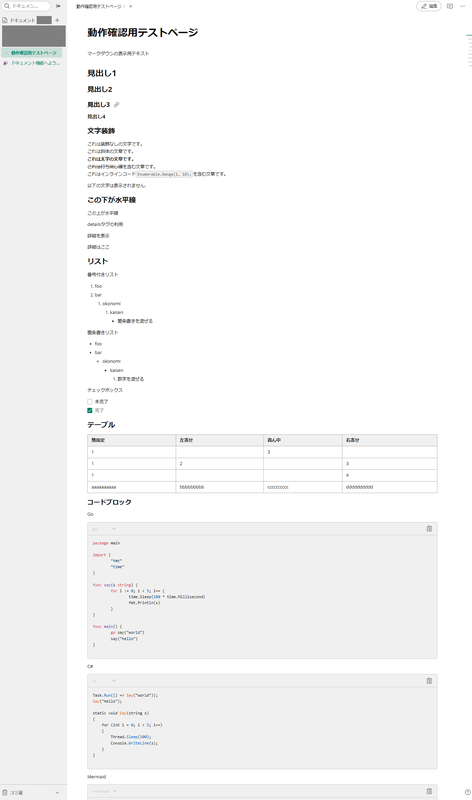Copy the Mermaid code block contents
Screen dimensions: 472x800
coord(429,791)
